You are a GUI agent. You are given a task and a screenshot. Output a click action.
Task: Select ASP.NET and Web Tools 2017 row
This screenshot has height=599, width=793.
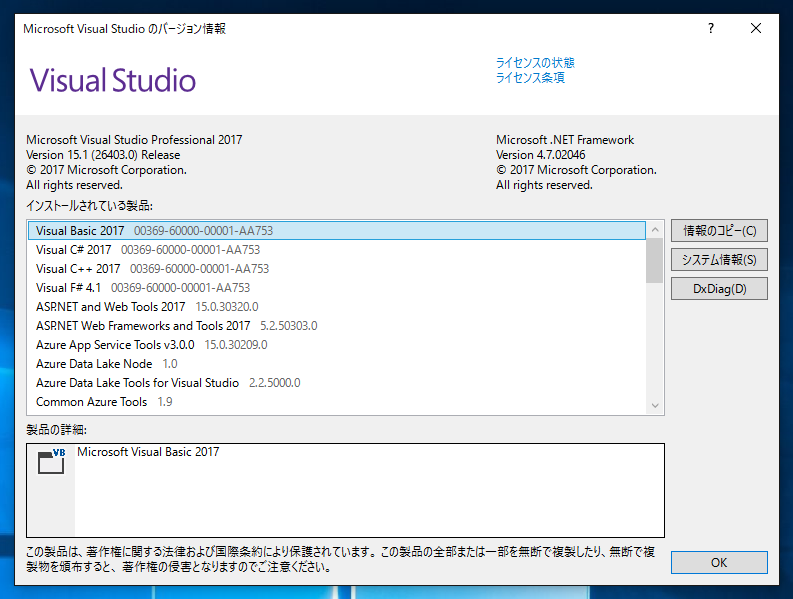click(337, 307)
